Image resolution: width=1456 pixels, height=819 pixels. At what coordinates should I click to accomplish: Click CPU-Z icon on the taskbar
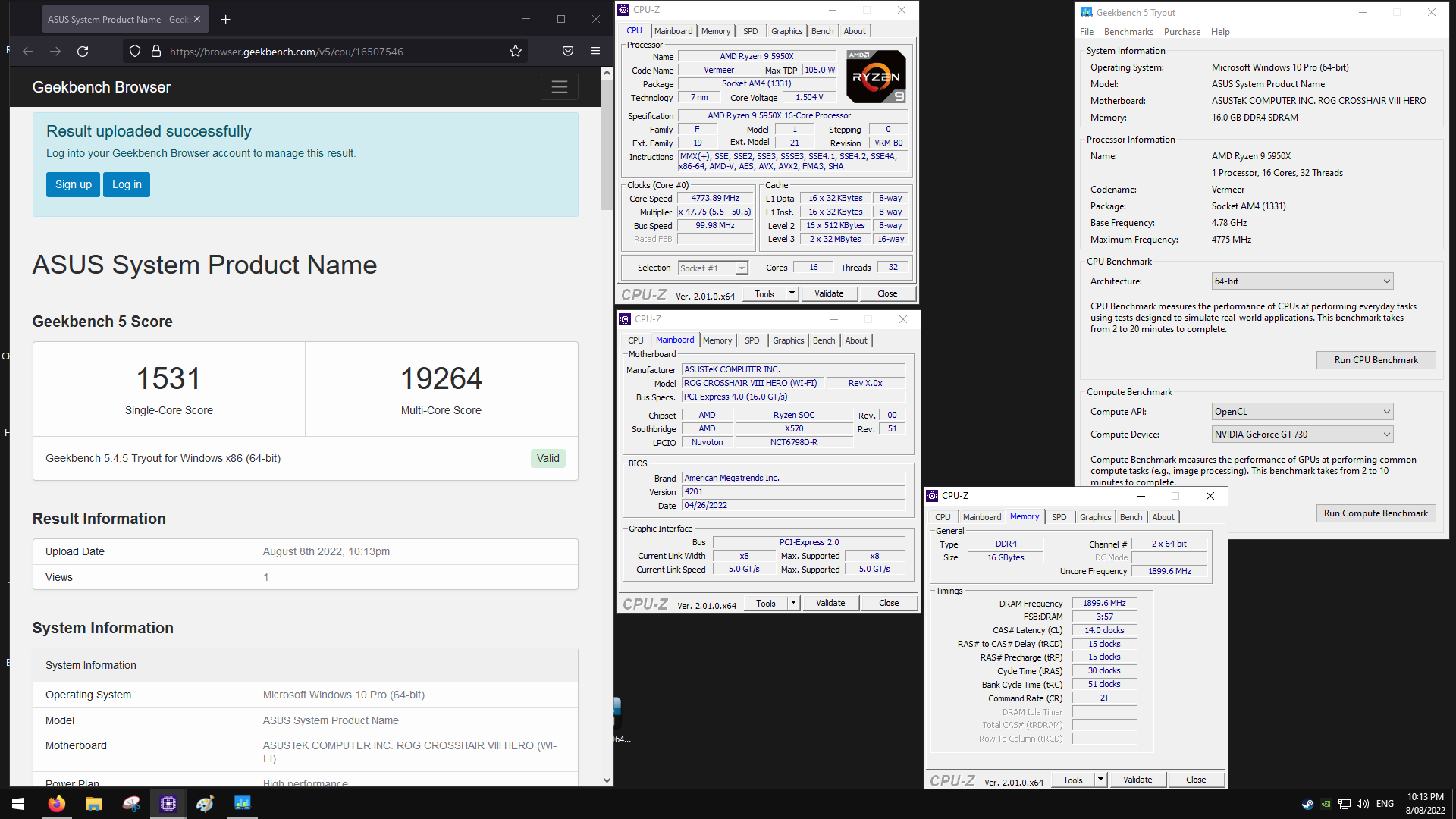168,804
